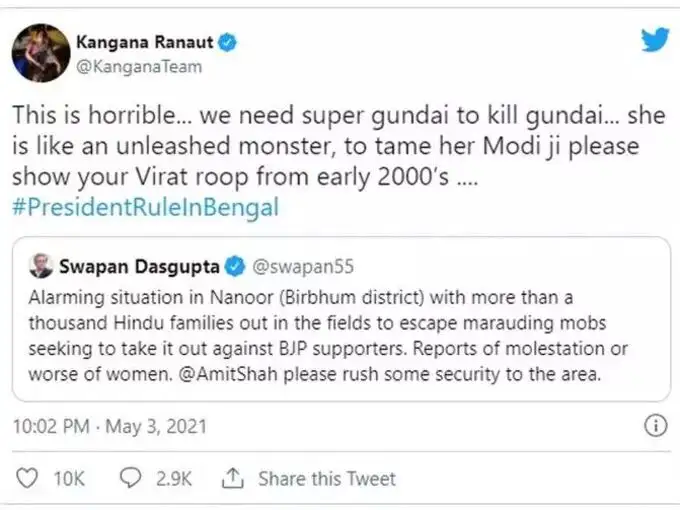Click Kangana Ranaut's profile avatar
680x510 pixels.
pyautogui.click(x=40, y=53)
